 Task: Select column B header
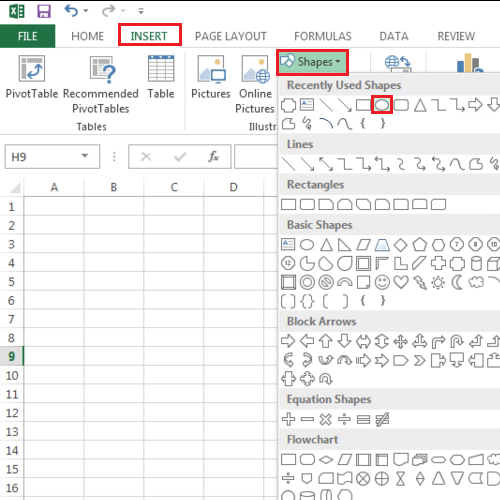click(114, 187)
